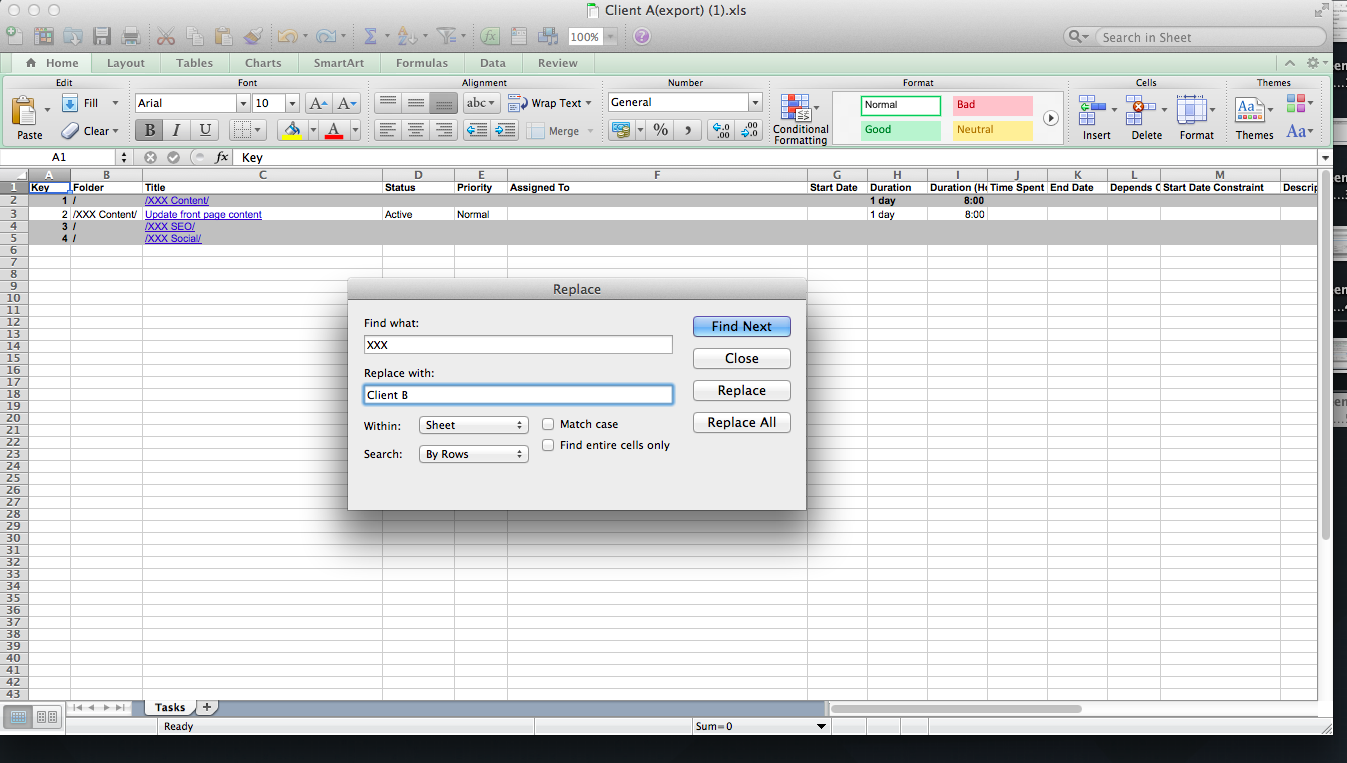Viewport: 1347px width, 763px height.
Task: Toggle the Bold formatting button
Action: point(149,130)
